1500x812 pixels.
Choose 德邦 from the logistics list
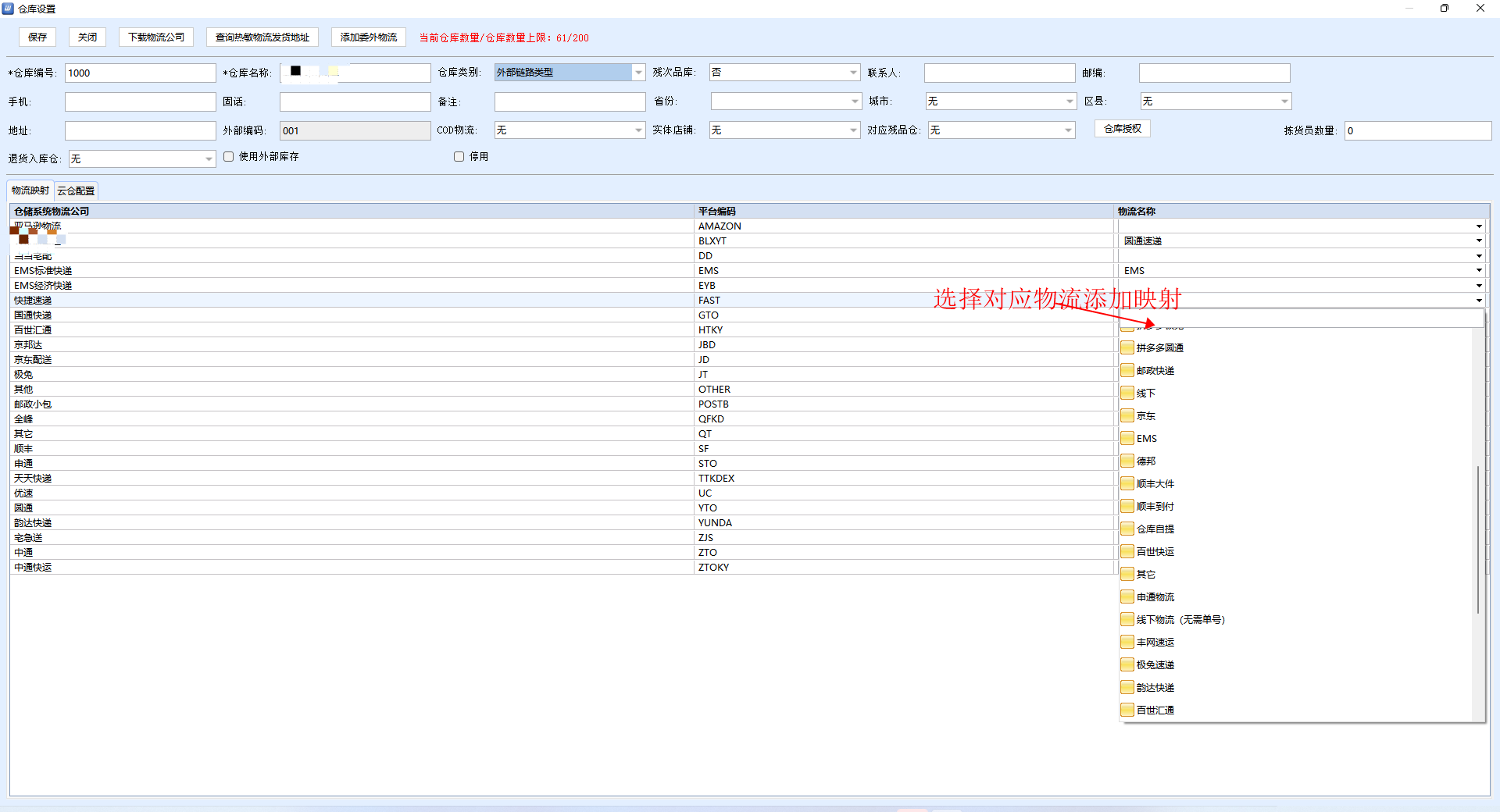1145,461
